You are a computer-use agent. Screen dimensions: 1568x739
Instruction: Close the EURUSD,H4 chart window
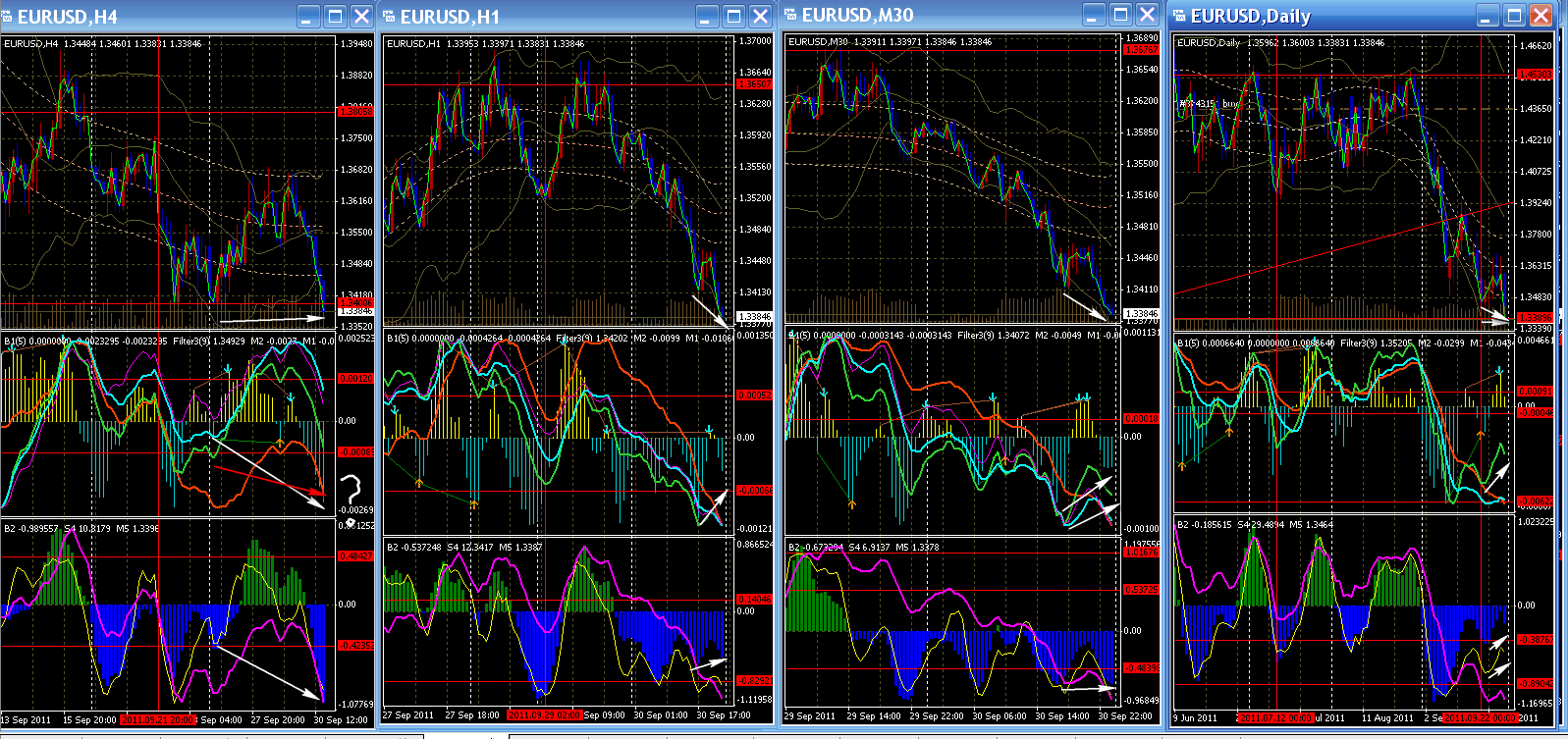361,17
